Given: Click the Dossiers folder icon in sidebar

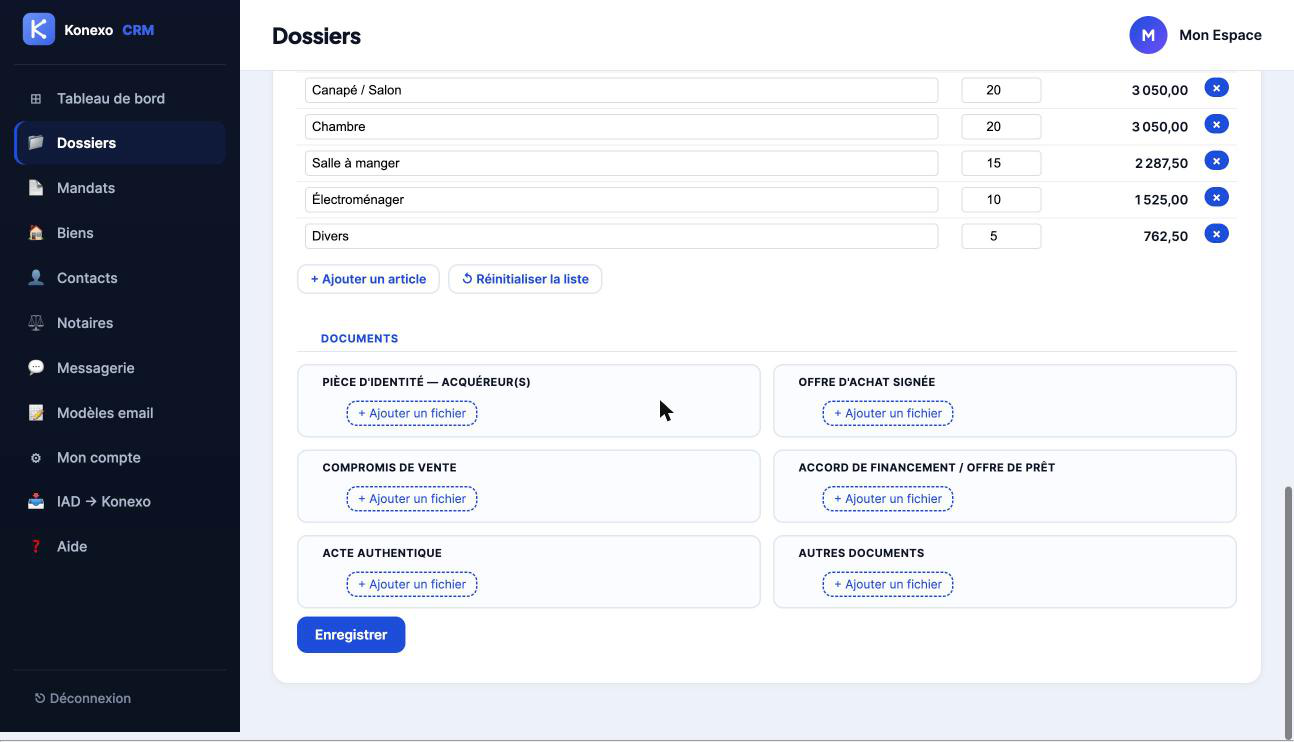Looking at the screenshot, I should tap(36, 143).
